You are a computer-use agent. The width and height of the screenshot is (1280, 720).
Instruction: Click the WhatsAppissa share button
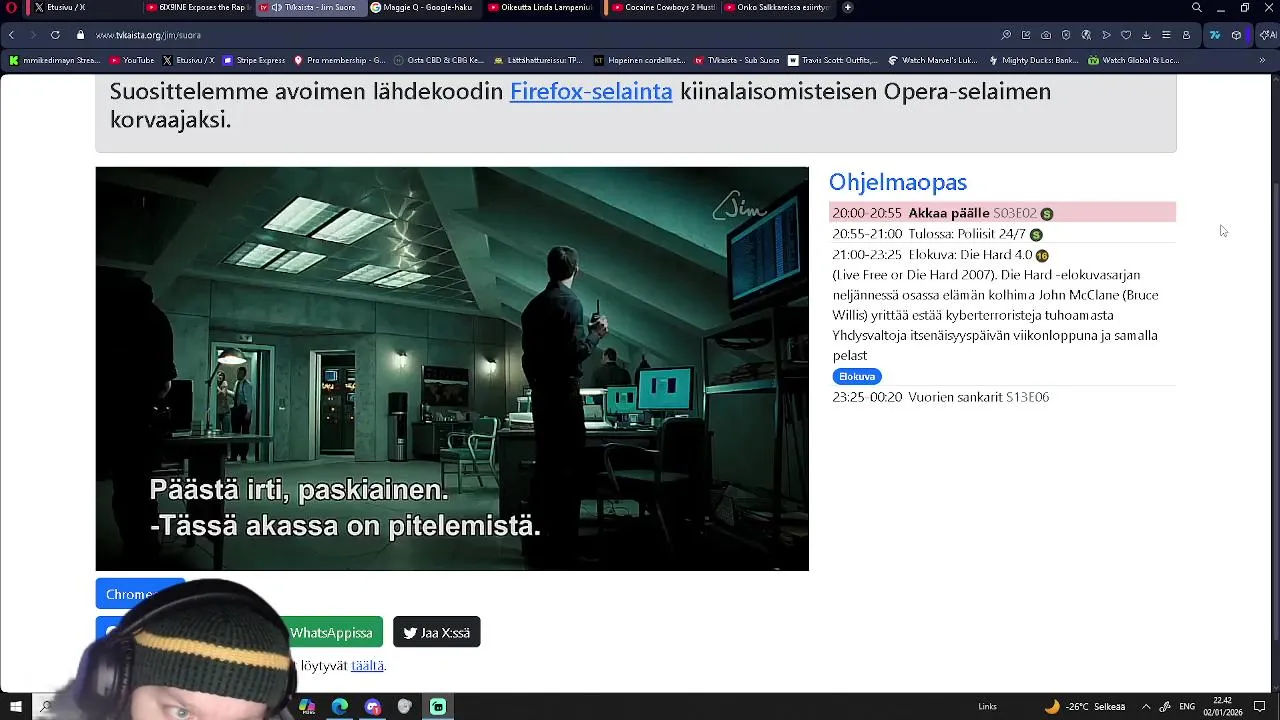[331, 632]
